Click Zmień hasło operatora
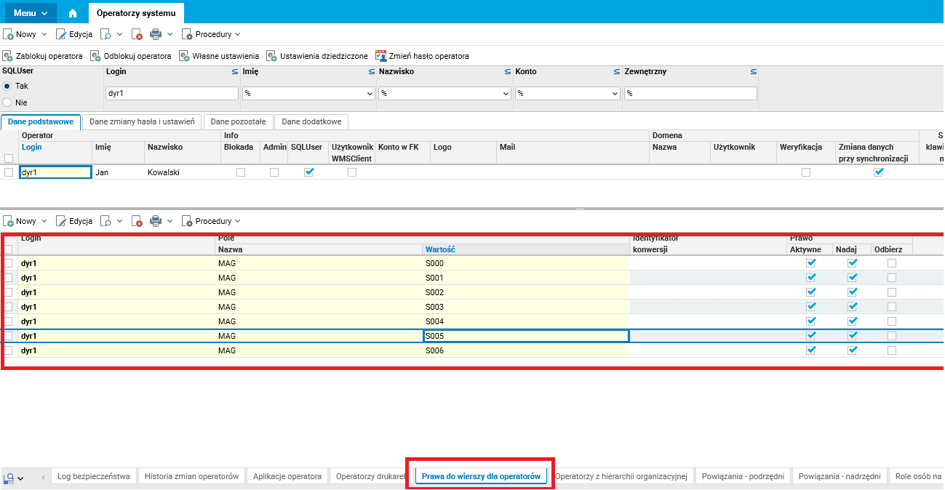 pos(422,56)
